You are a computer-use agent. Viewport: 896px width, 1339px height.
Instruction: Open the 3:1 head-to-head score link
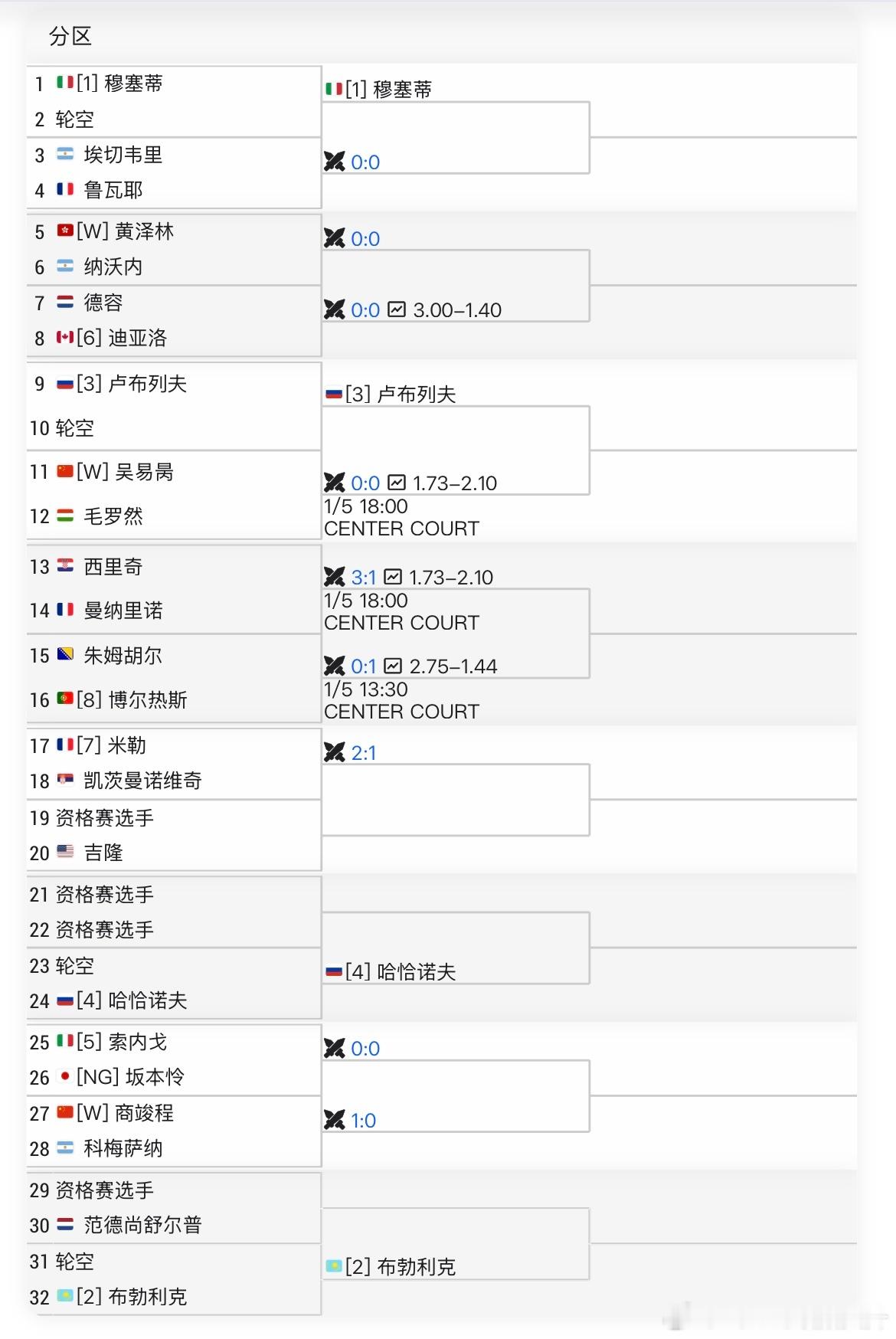click(364, 578)
